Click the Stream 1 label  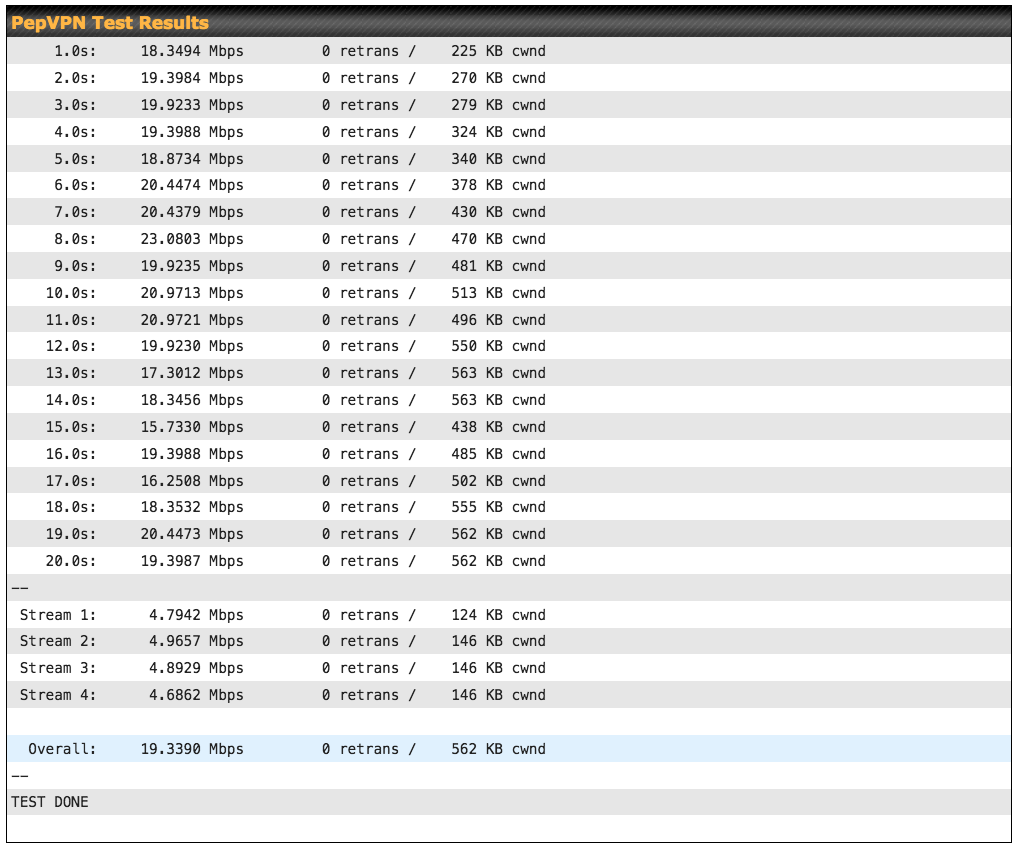point(58,615)
